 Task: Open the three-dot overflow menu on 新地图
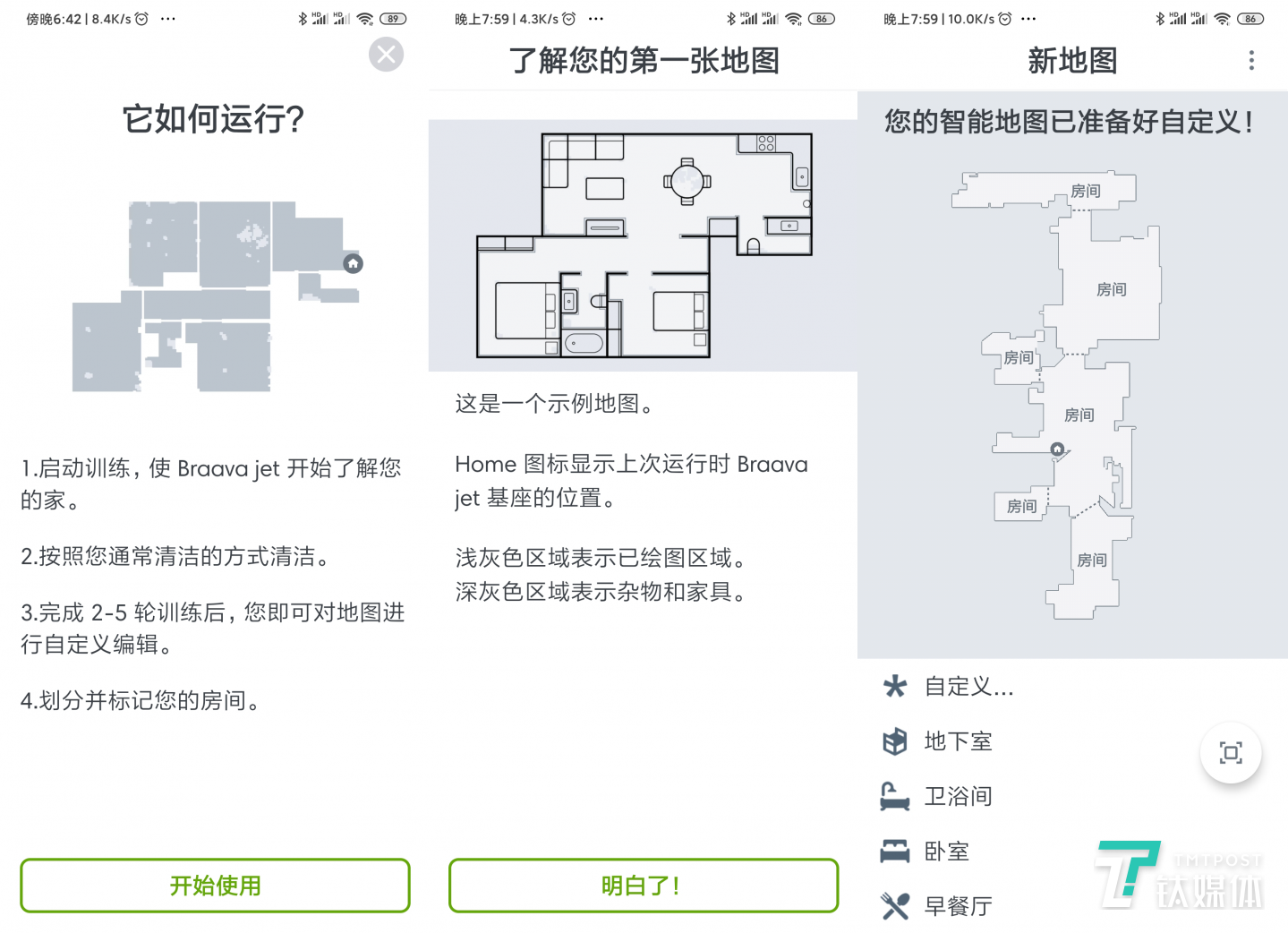1251,60
